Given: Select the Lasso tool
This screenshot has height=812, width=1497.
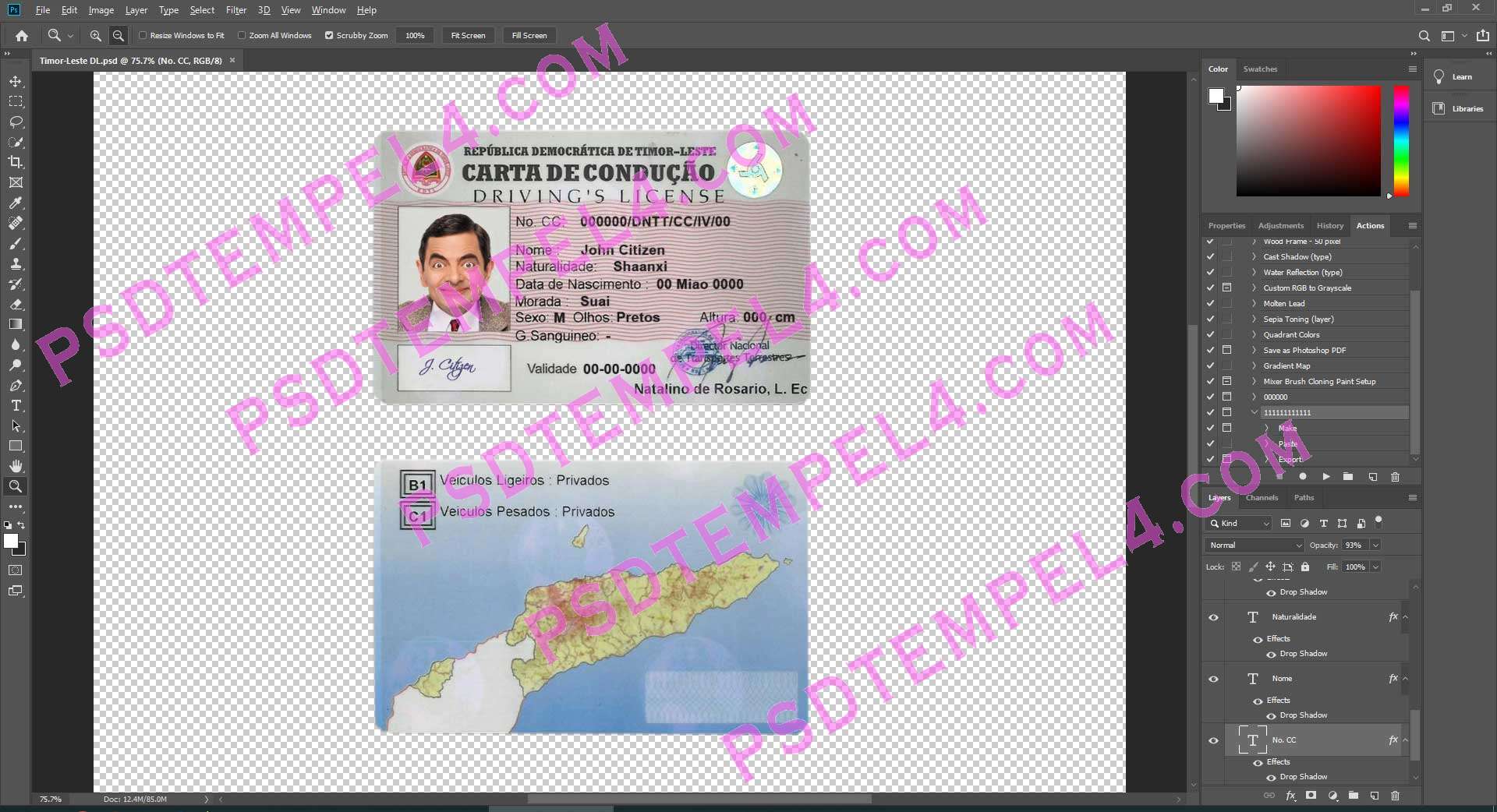Looking at the screenshot, I should tap(16, 122).
